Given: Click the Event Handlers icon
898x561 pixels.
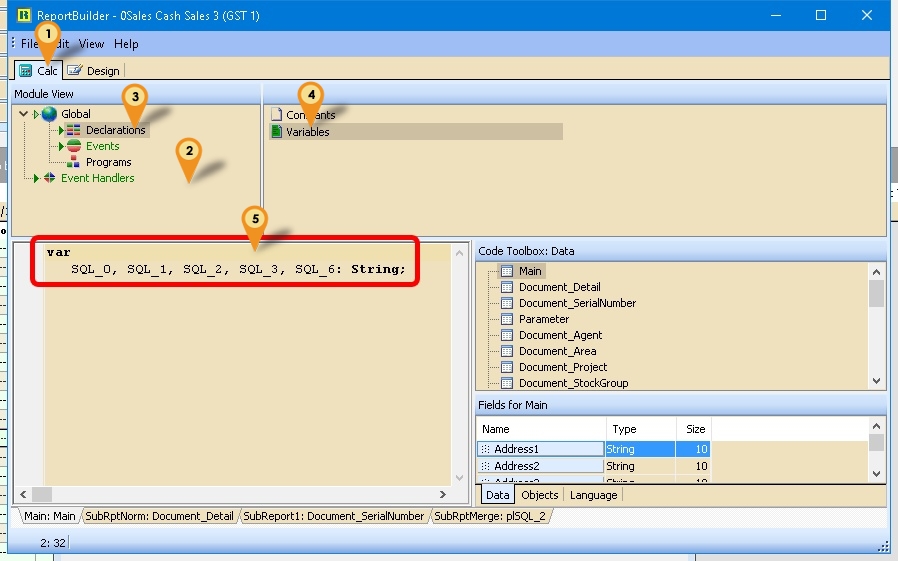Looking at the screenshot, I should point(50,178).
